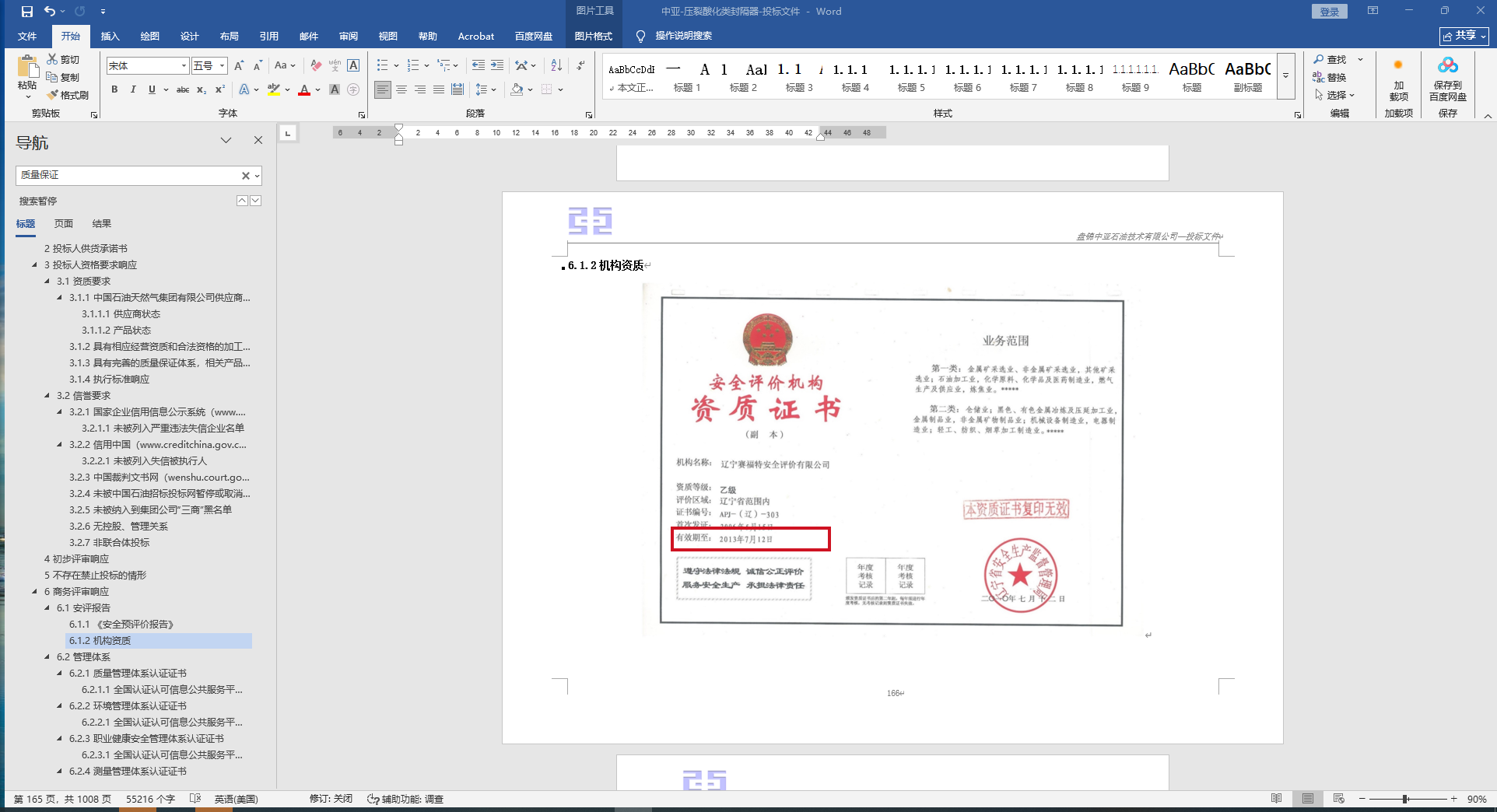This screenshot has width=1497, height=812.
Task: Switch navigation pane to 结果 tab
Action: [102, 224]
